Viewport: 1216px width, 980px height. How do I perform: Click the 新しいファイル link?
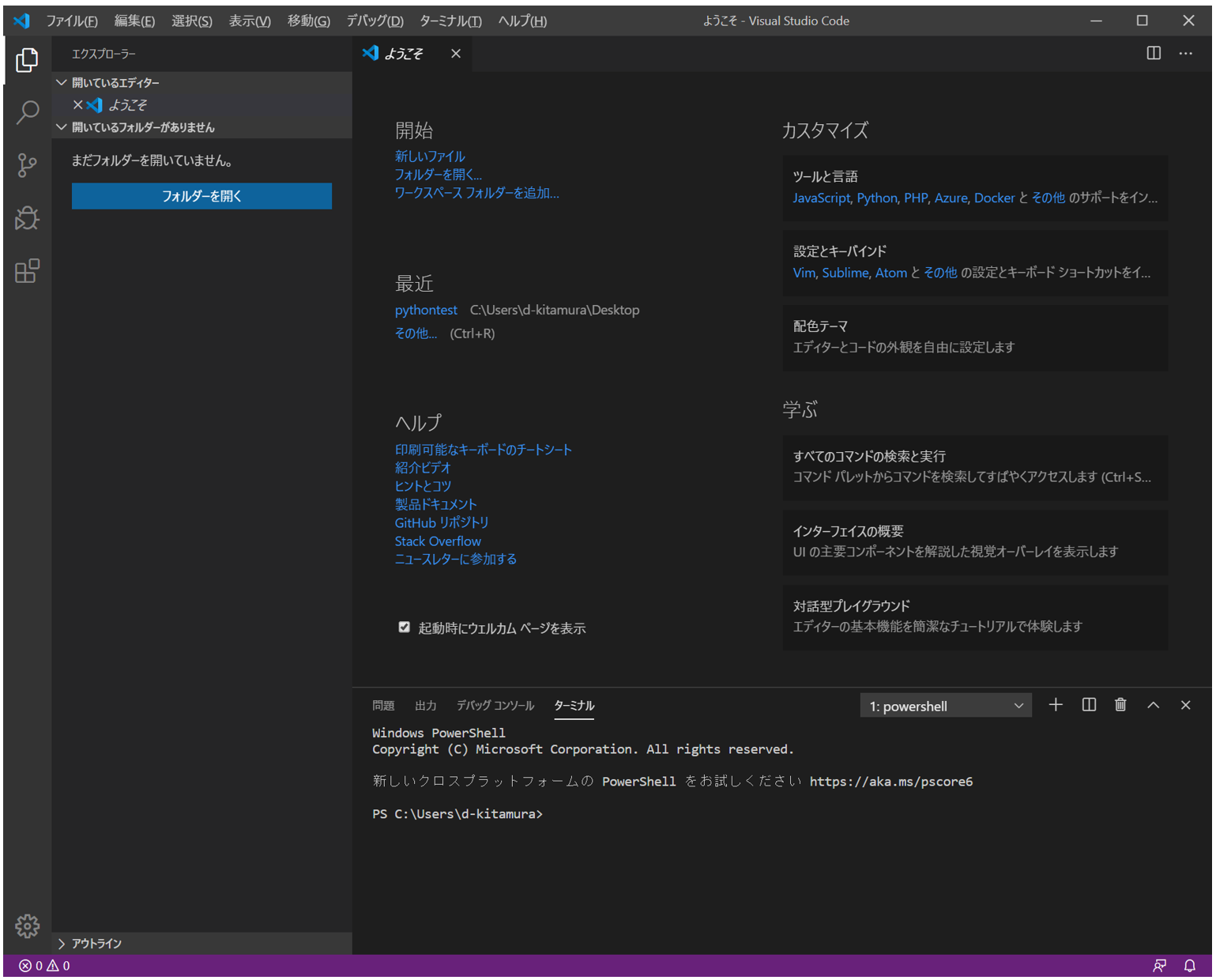tap(430, 156)
